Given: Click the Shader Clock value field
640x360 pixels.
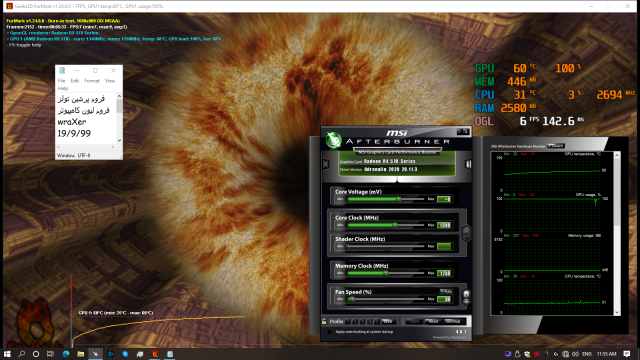Looking at the screenshot, I should click(444, 247).
